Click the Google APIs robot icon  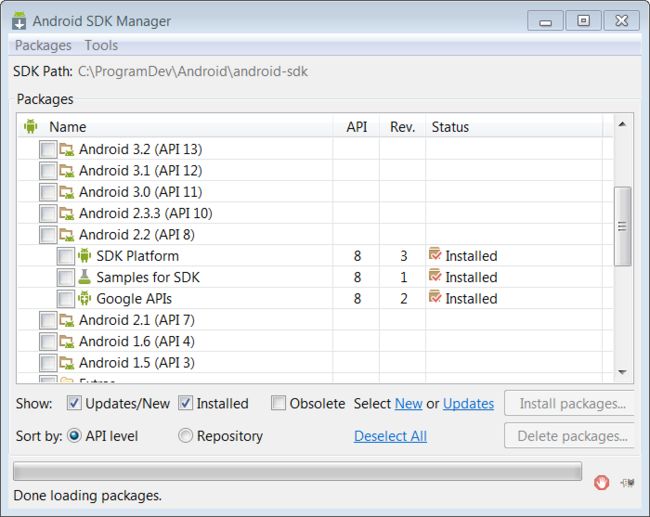coord(85,299)
